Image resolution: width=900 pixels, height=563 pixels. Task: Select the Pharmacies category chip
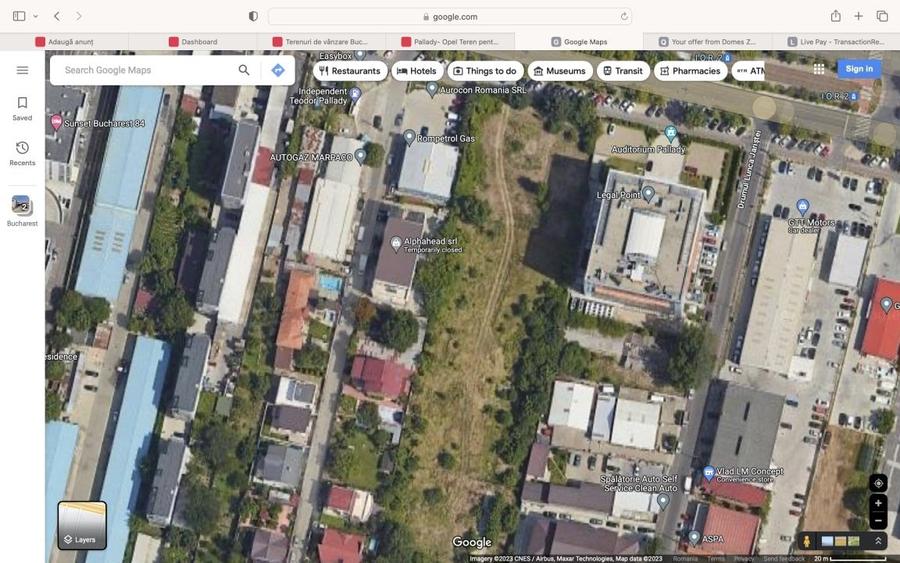pos(690,71)
